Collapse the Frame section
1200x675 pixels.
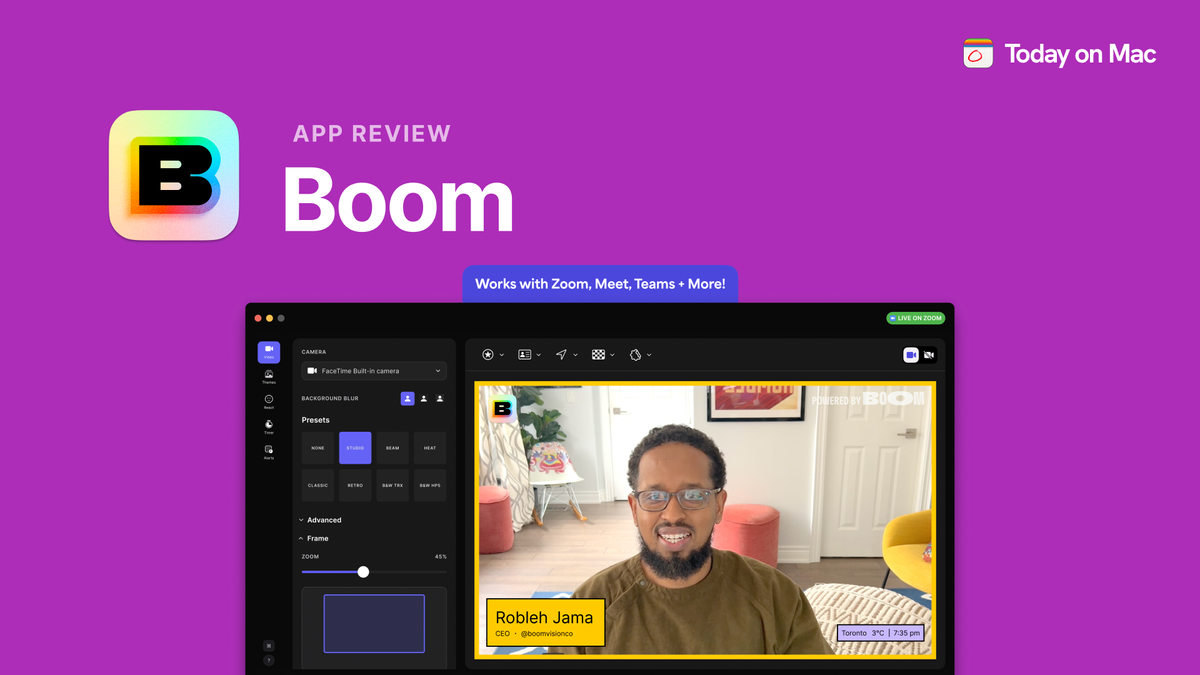pos(314,538)
